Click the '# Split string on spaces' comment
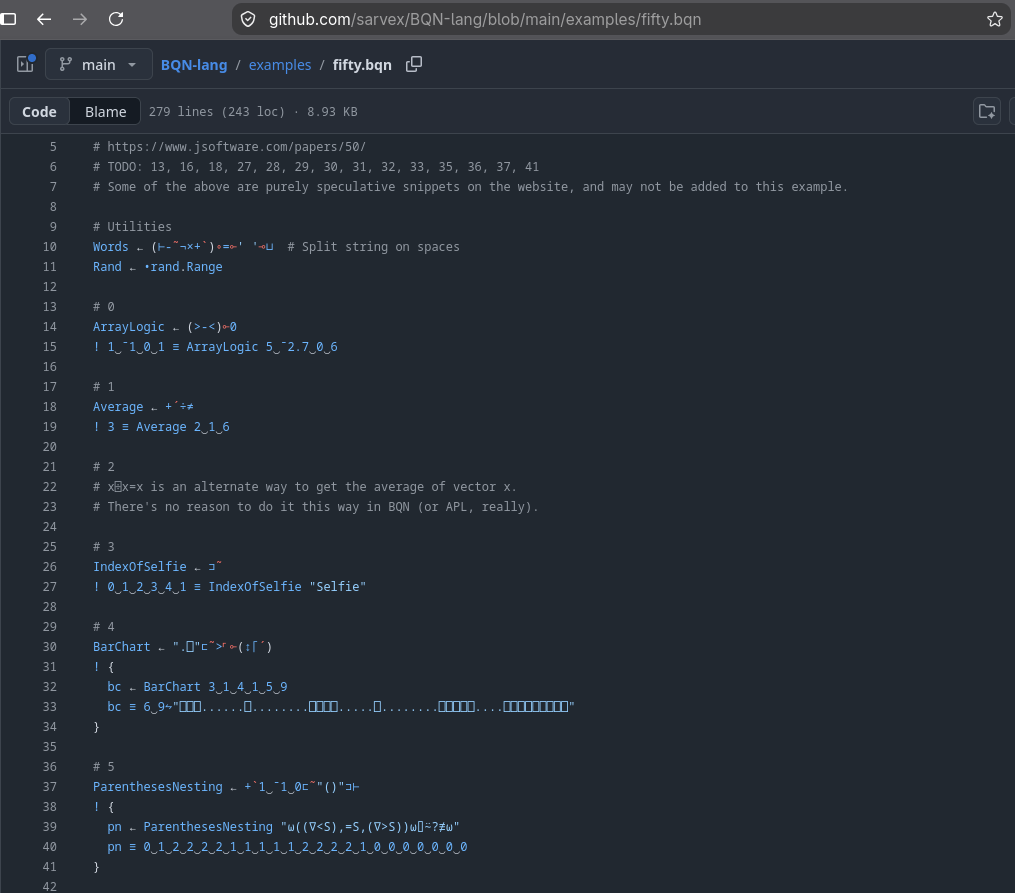This screenshot has height=893, width=1015. (374, 247)
